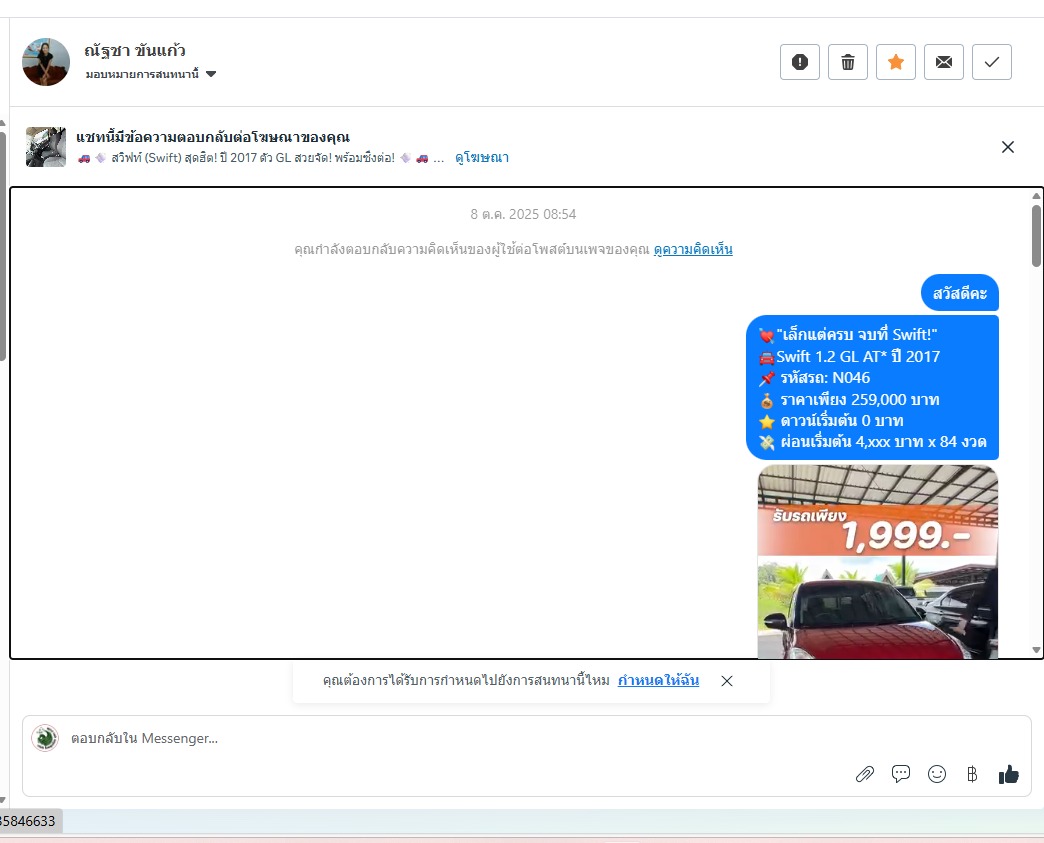Viewport: 1044px width, 843px height.
Task: Click the chat scrollbar down arrow
Action: tap(1036, 650)
